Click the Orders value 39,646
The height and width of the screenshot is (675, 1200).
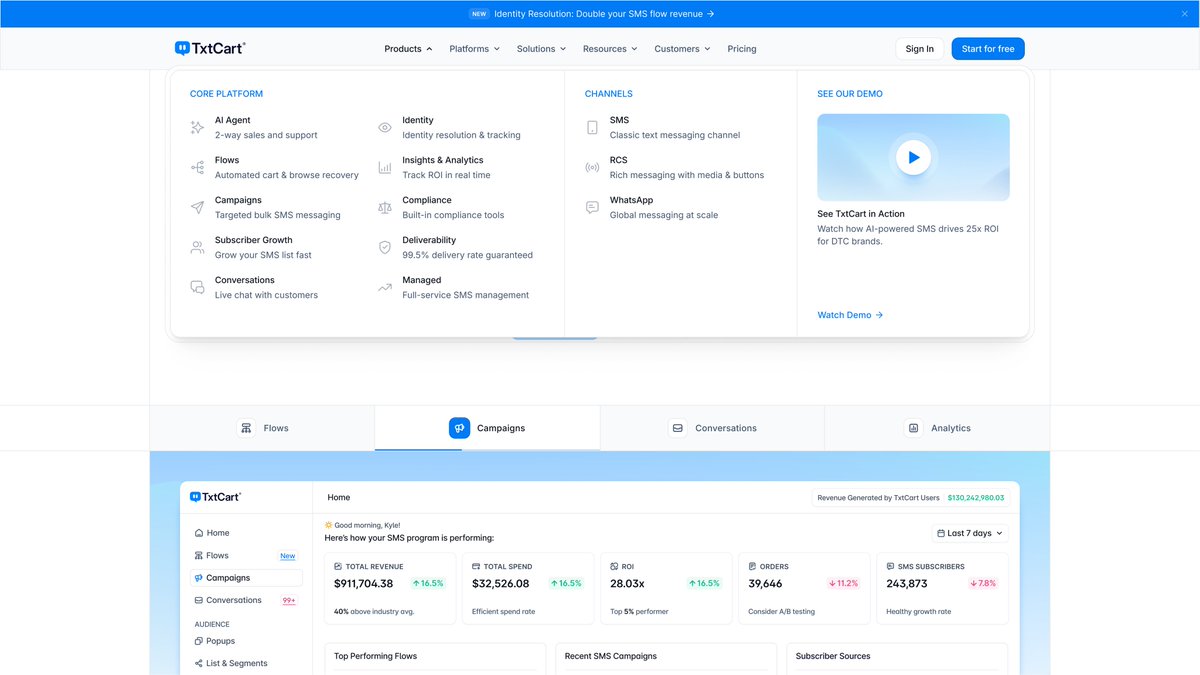[765, 583]
